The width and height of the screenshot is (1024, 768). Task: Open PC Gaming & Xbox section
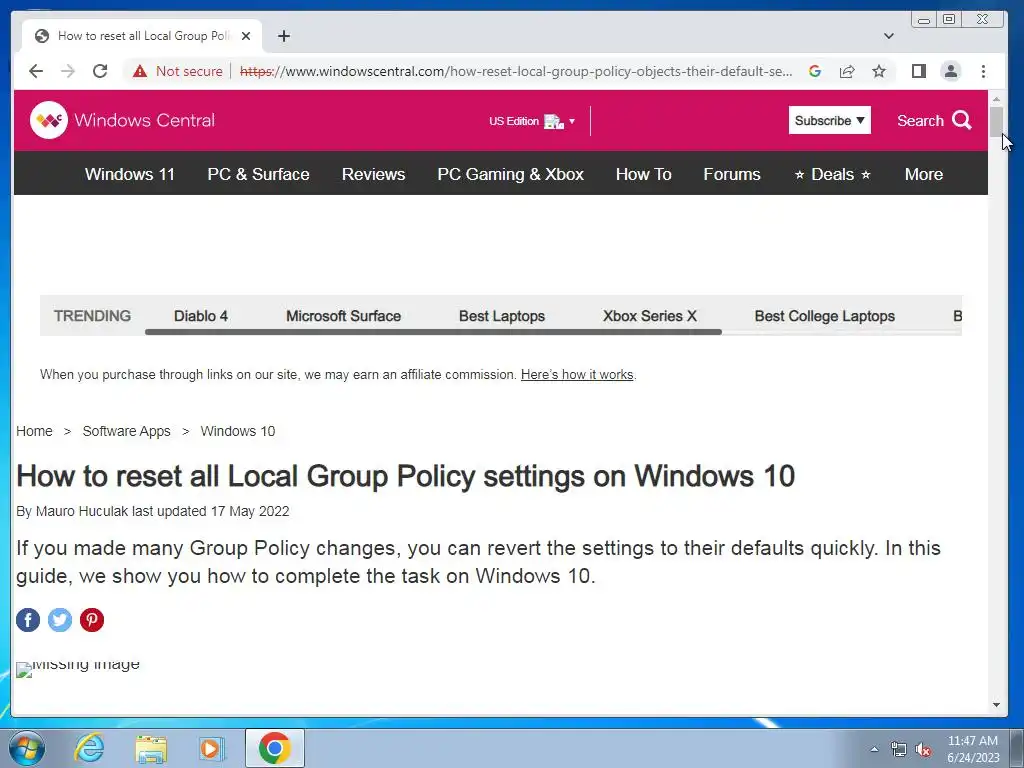coord(511,174)
